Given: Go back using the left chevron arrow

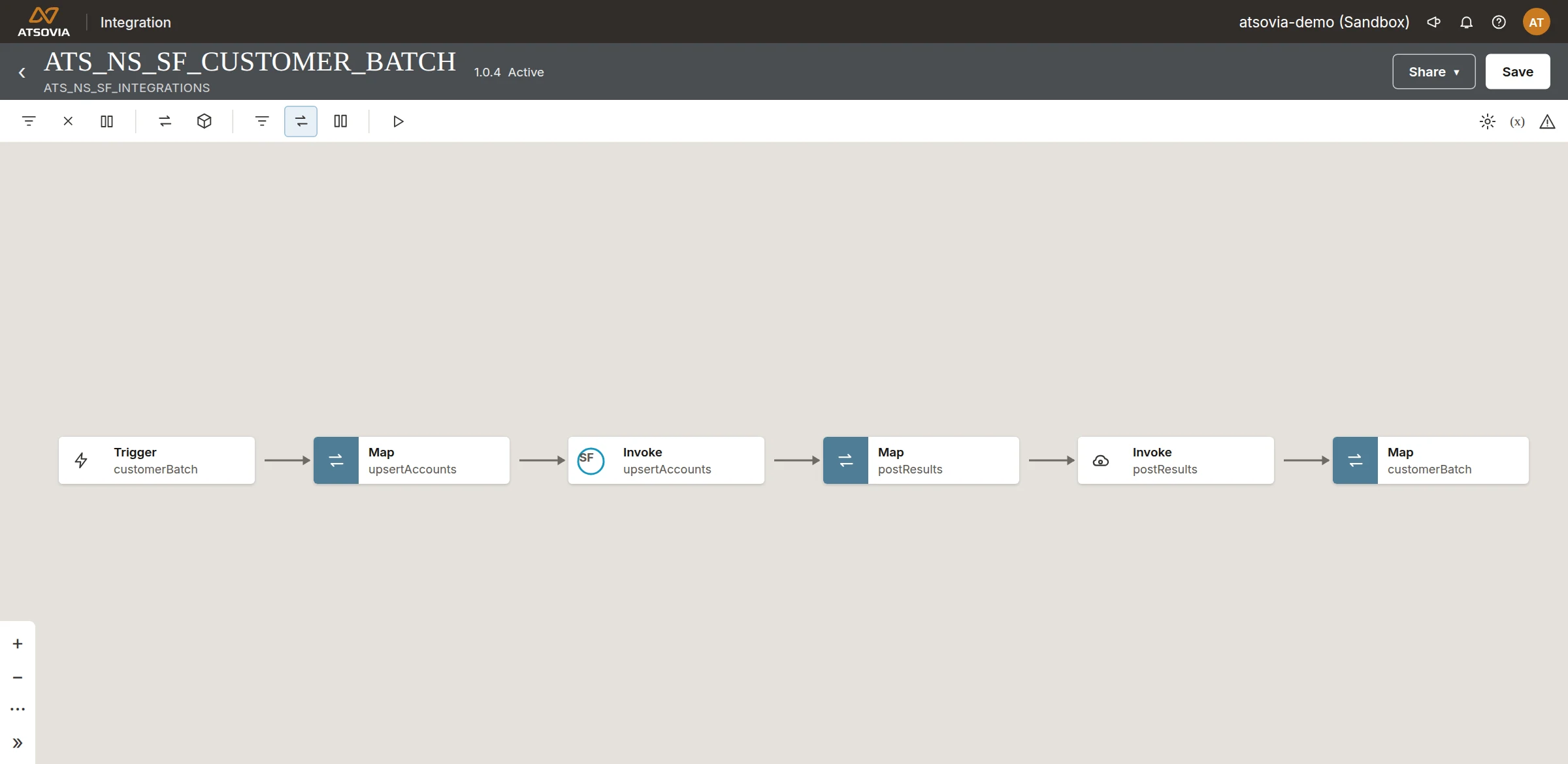Looking at the screenshot, I should (22, 72).
